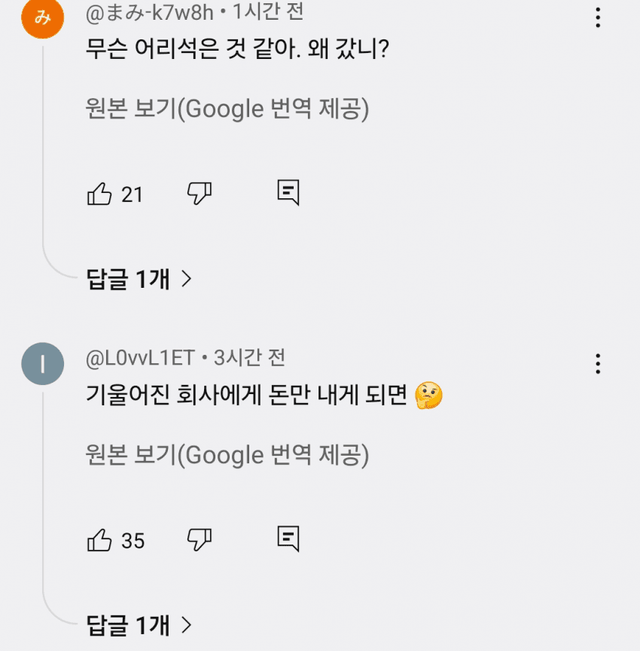Click 원본 보기 under the @まみ-k7w8h comment
This screenshot has height=651, width=640.
click(x=227, y=108)
